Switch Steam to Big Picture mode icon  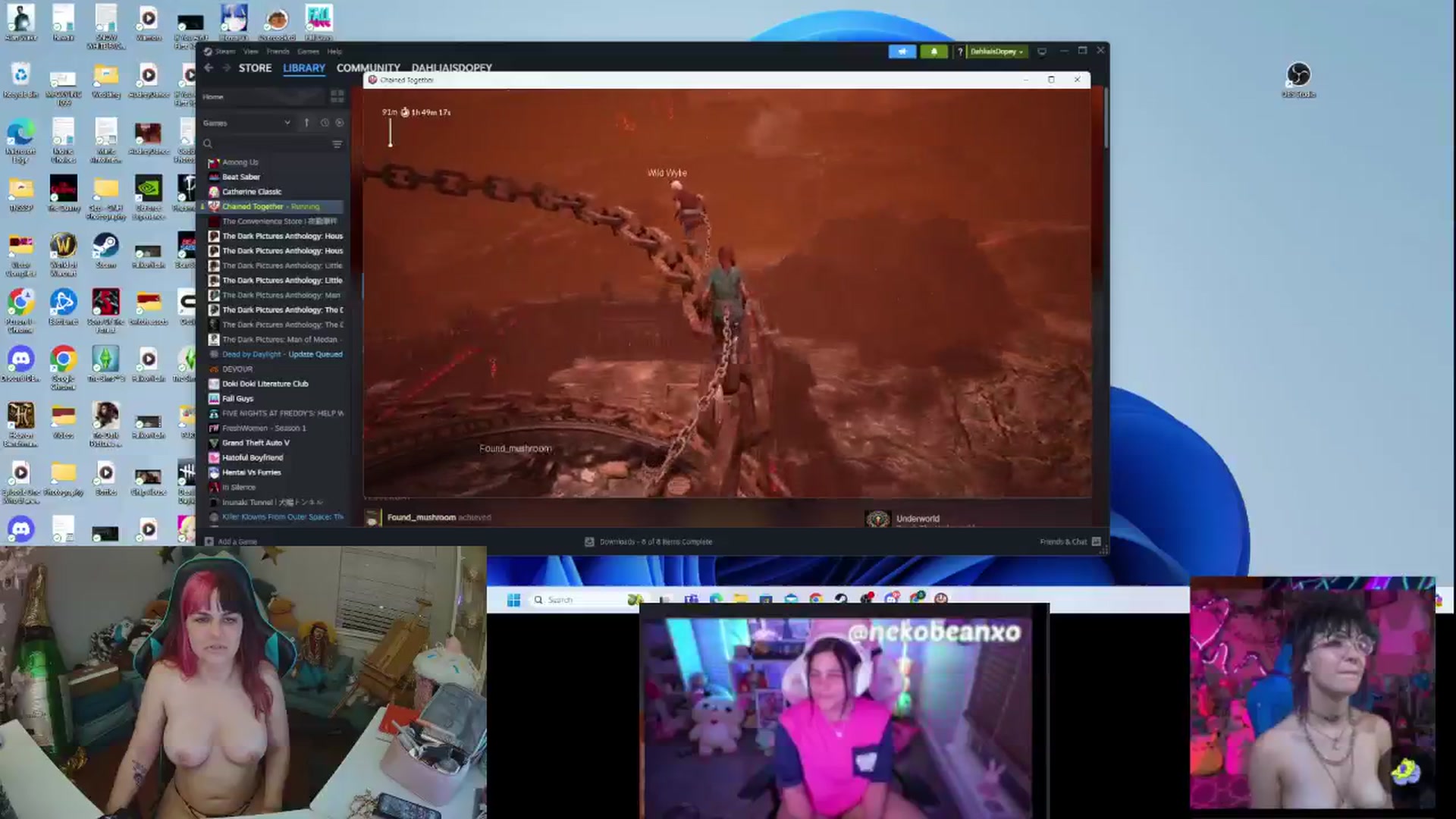[x=1042, y=52]
